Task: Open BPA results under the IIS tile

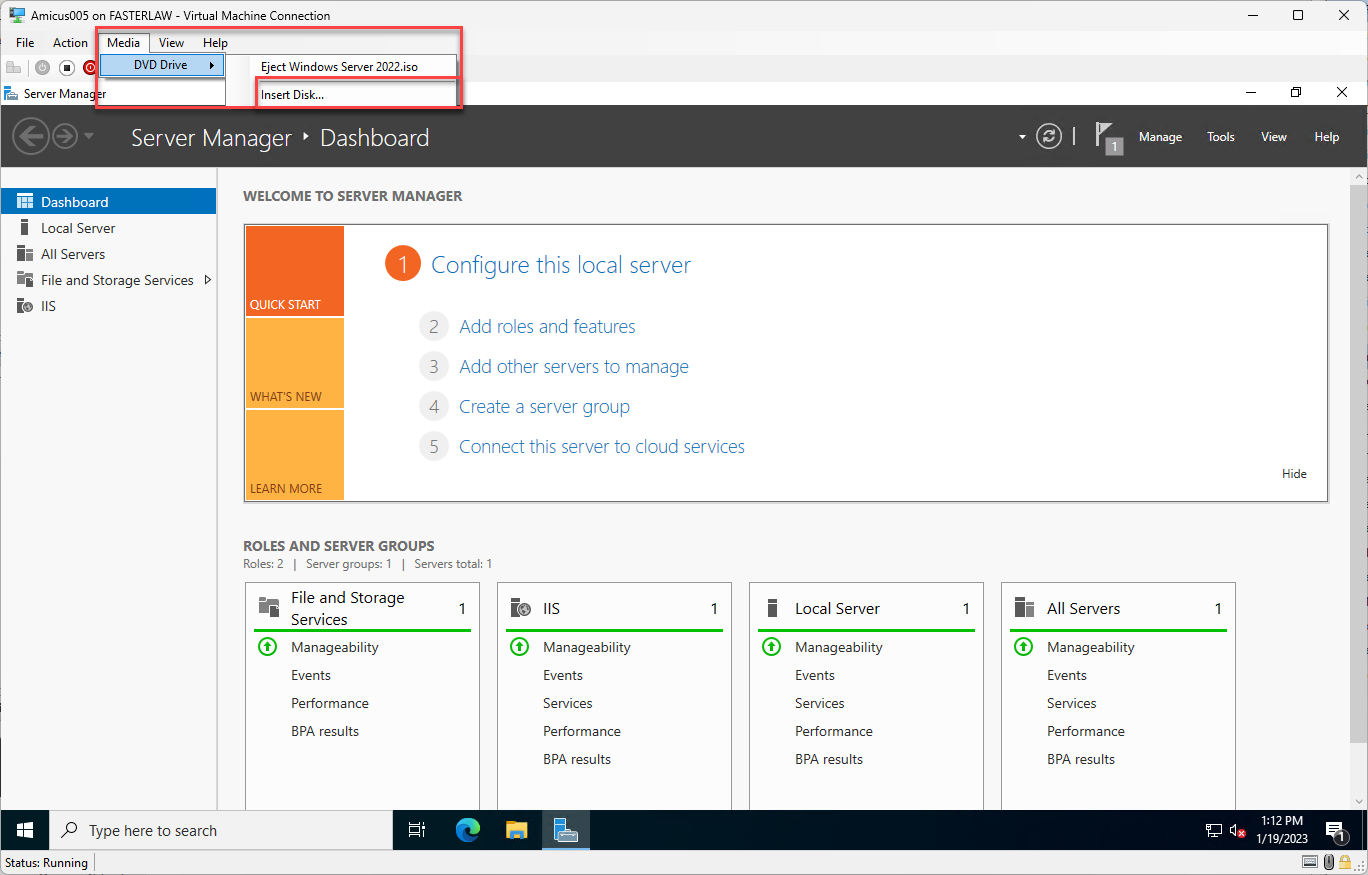Action: (x=577, y=759)
